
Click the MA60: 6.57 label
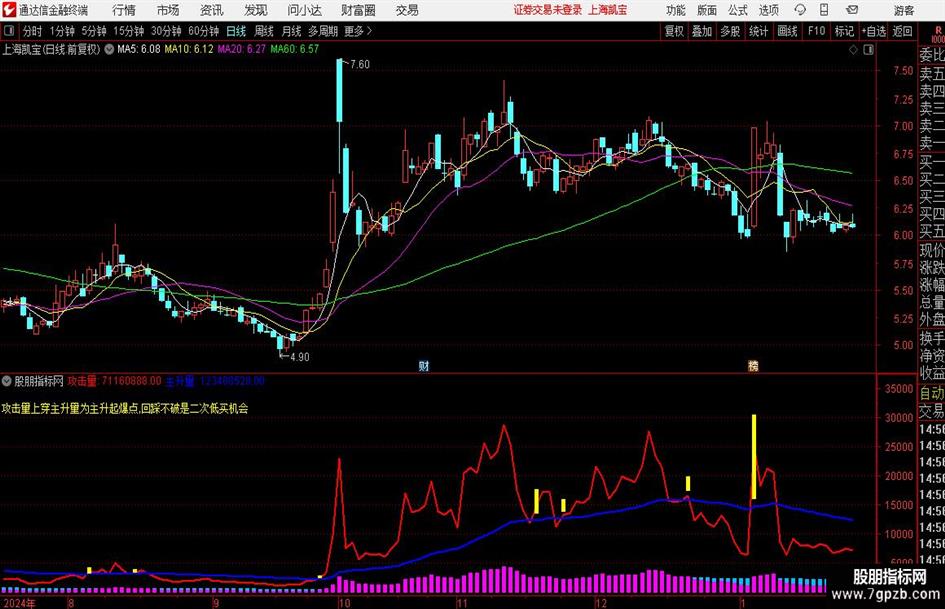point(295,49)
